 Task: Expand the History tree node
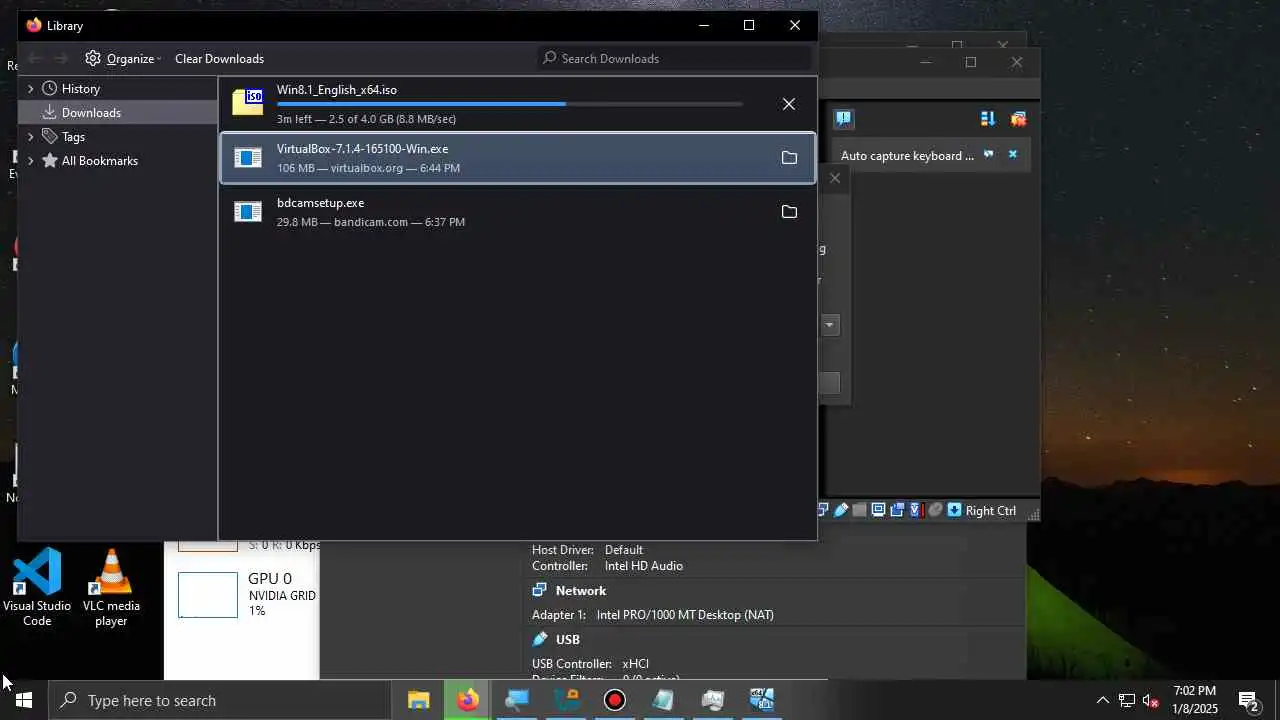(30, 89)
